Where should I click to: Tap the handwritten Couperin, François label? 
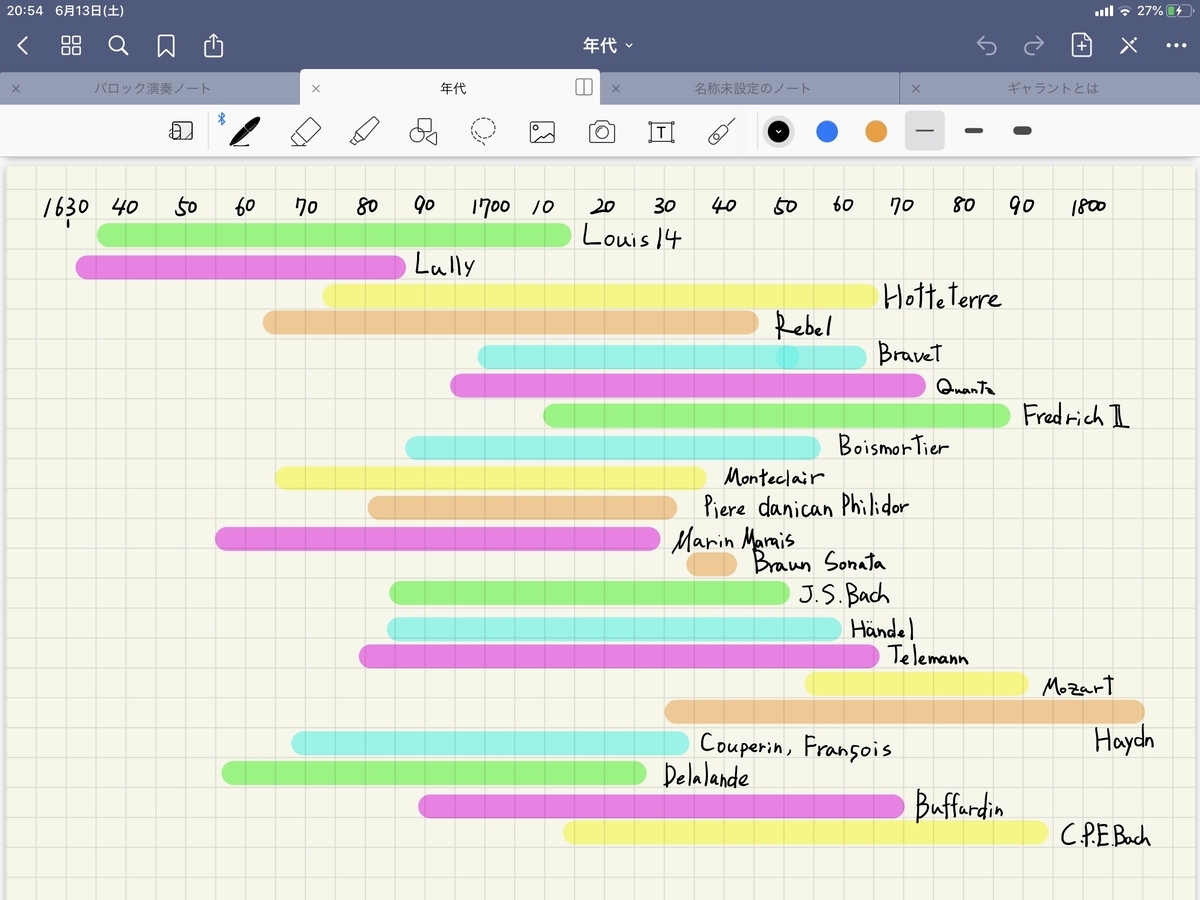tap(795, 746)
